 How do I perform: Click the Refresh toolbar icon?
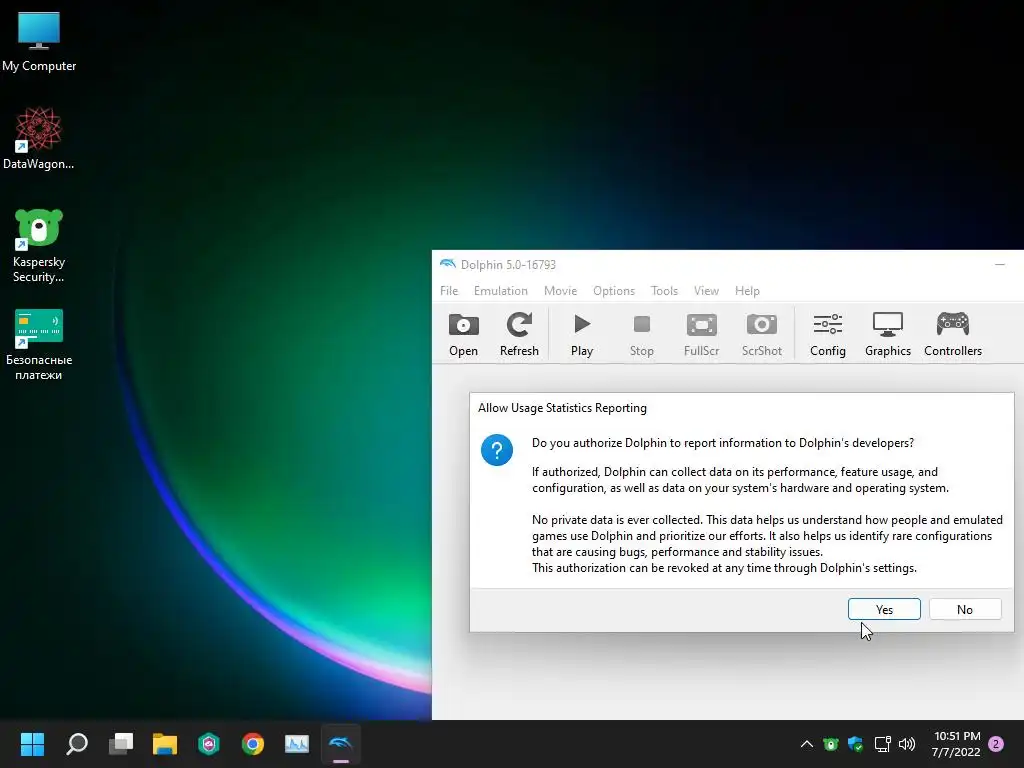pos(519,334)
